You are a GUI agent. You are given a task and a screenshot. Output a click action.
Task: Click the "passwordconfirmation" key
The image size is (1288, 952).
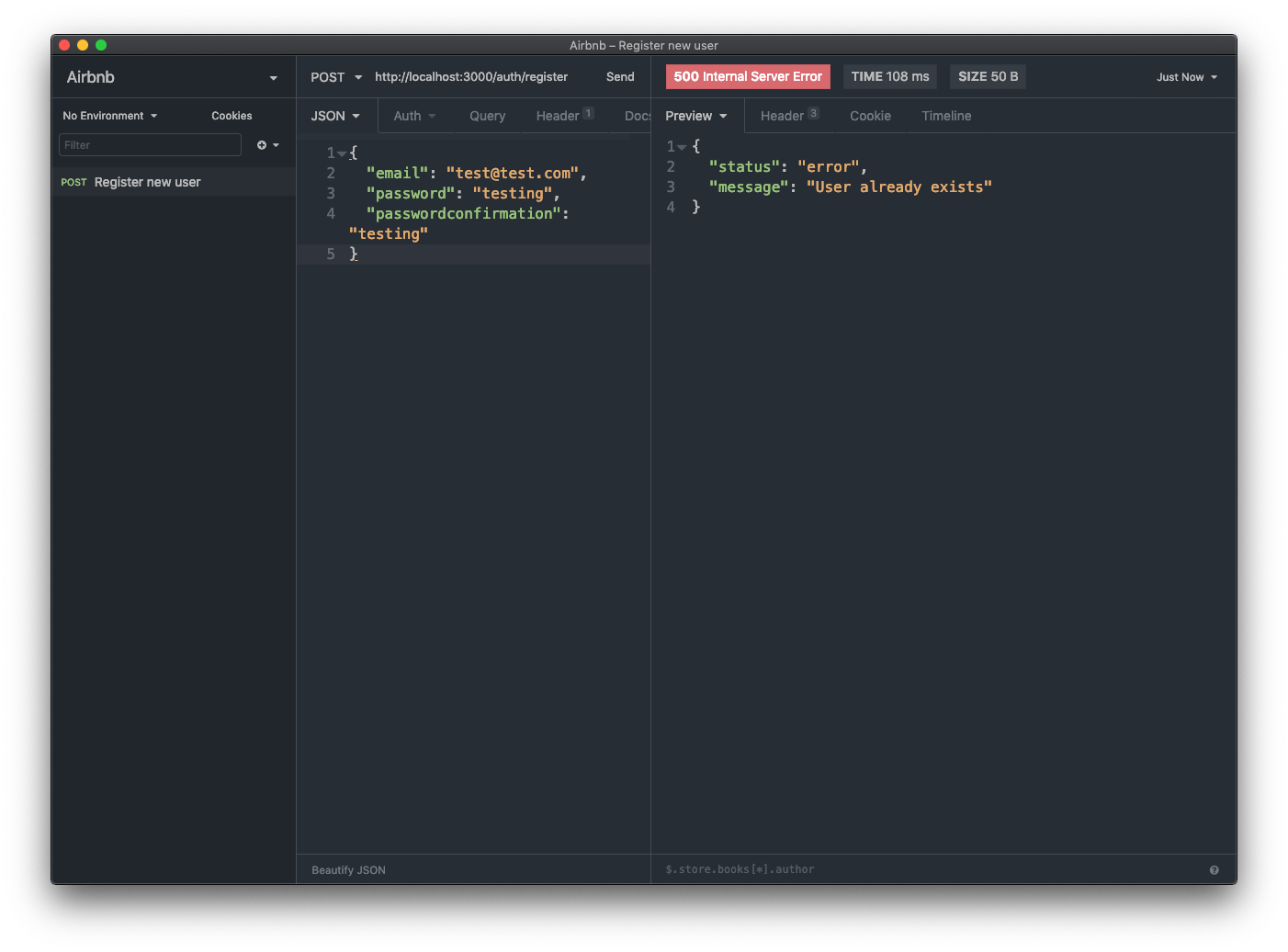pyautogui.click(x=464, y=214)
